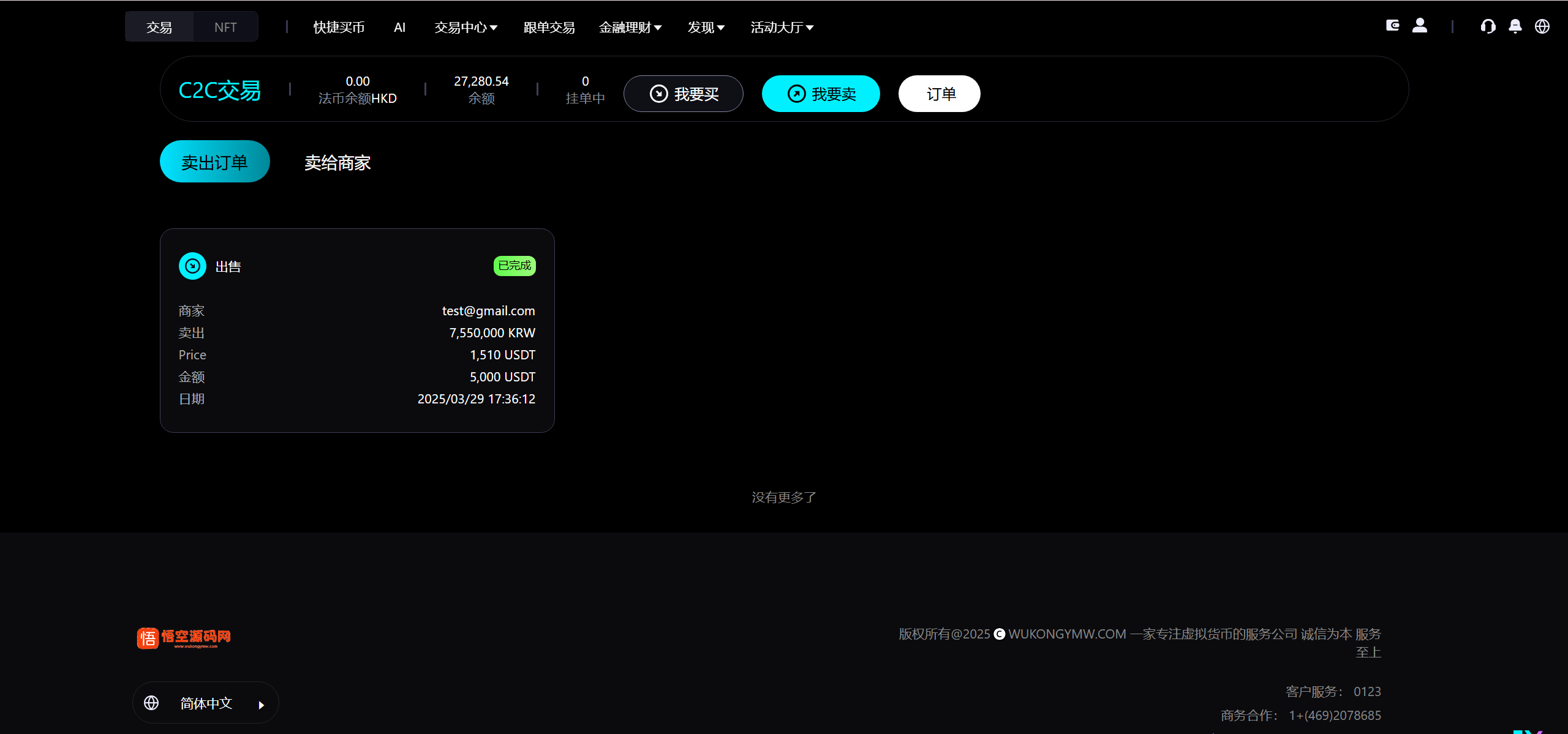Switch to the 卖给商家 tab
Image resolution: width=1568 pixels, height=734 pixels.
pyautogui.click(x=337, y=163)
